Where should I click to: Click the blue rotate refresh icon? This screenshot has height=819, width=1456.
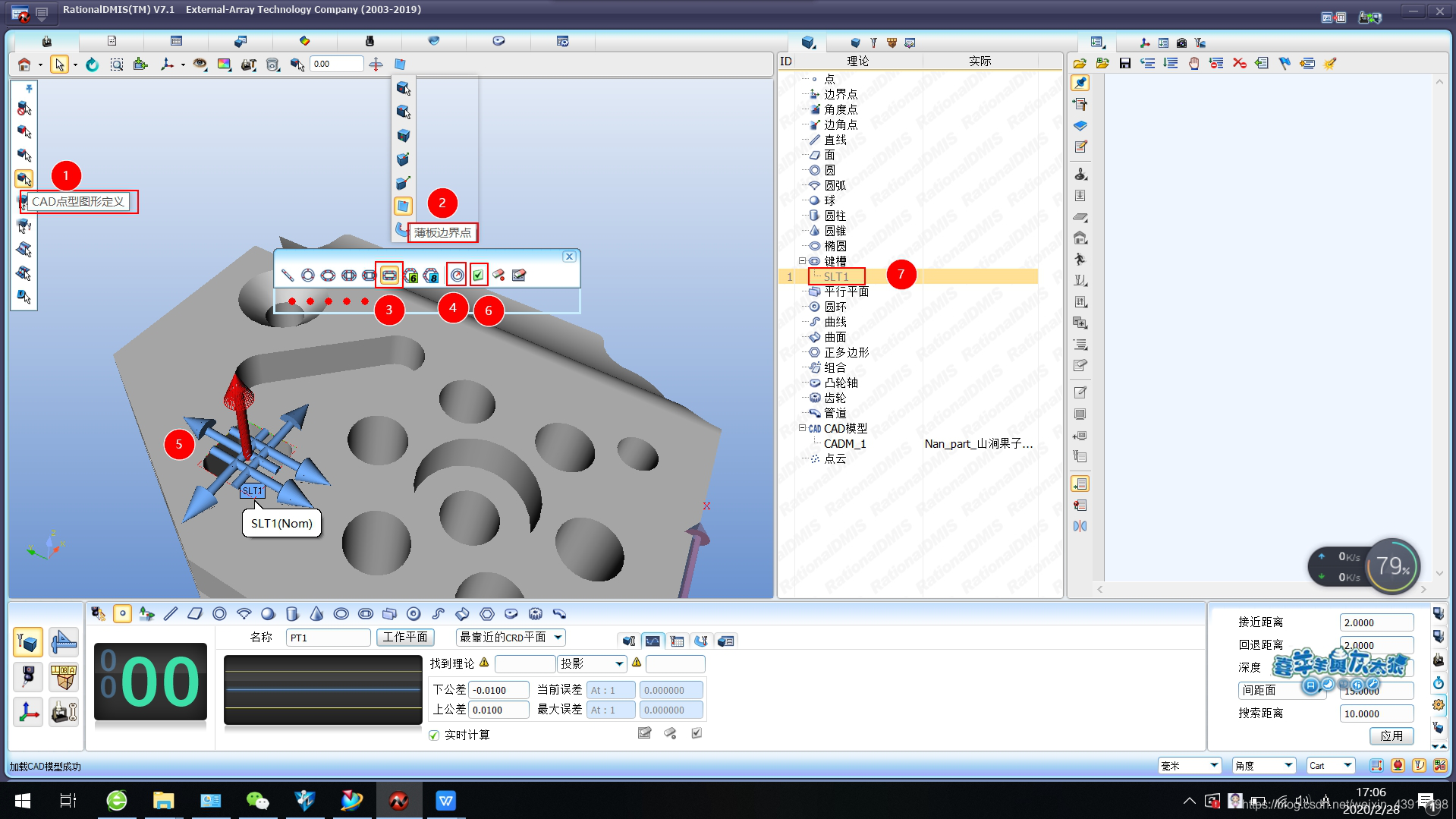click(x=93, y=65)
